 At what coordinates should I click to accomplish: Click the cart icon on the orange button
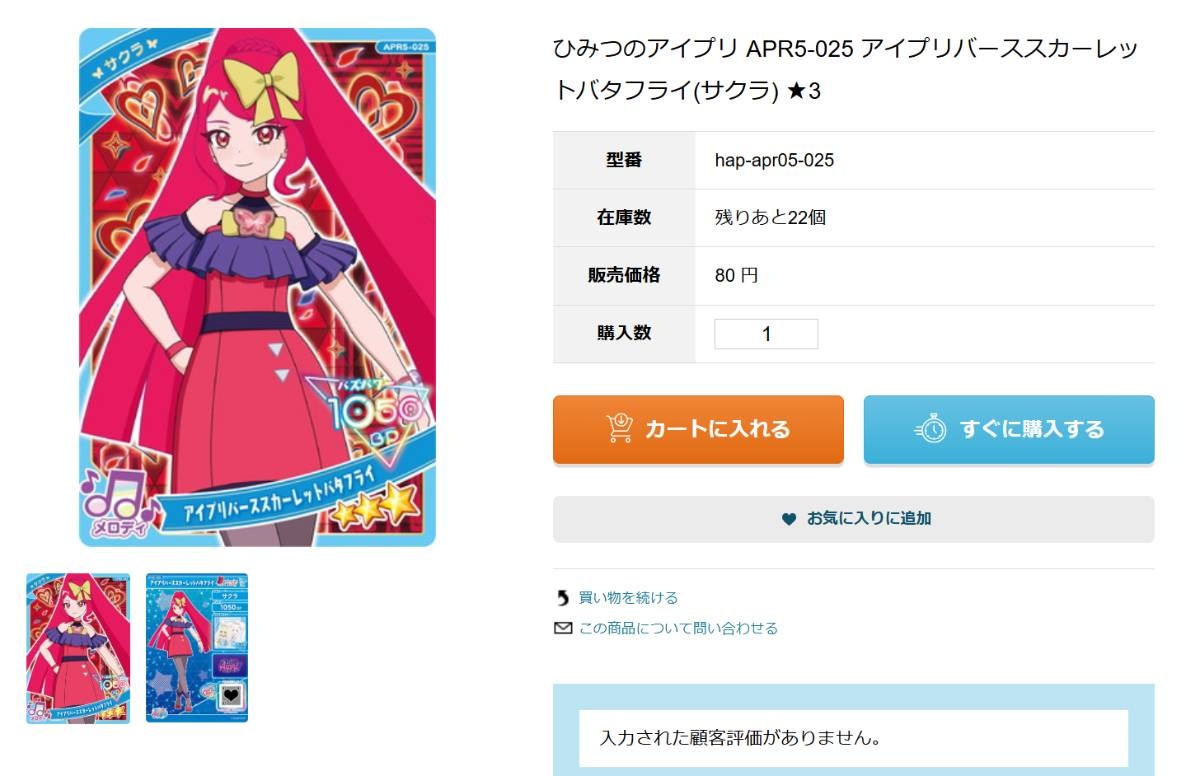point(619,428)
